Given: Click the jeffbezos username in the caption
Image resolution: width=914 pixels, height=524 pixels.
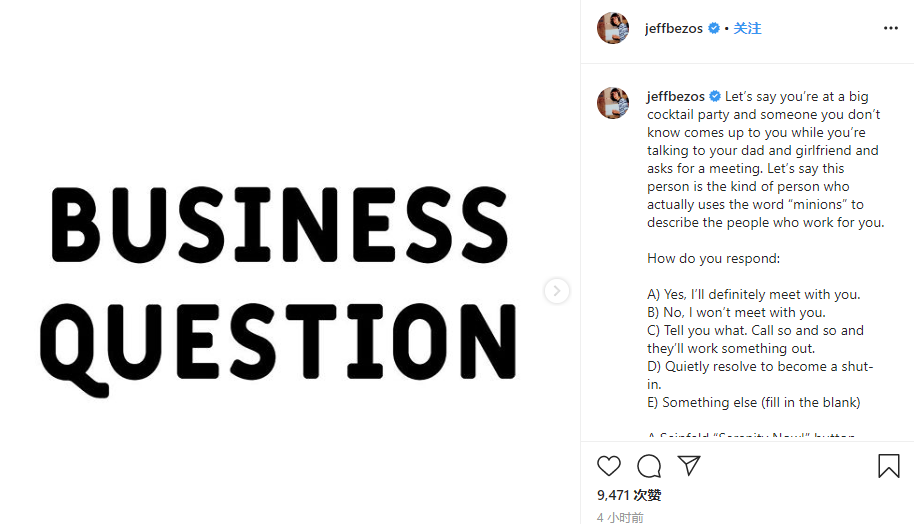Looking at the screenshot, I should coord(675,97).
